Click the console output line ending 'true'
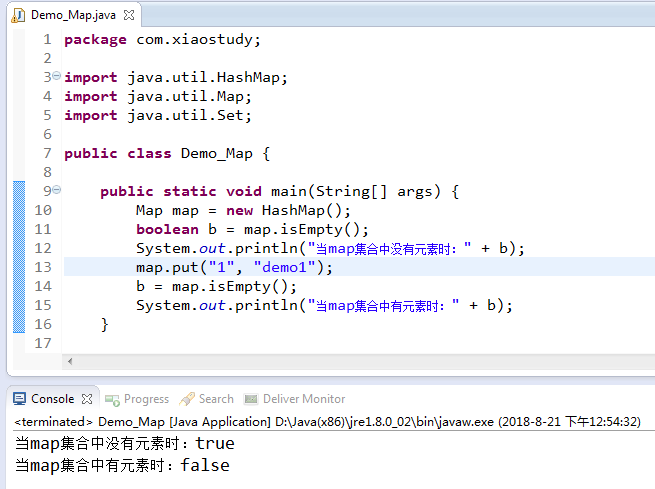This screenshot has width=655, height=489. tap(125, 443)
